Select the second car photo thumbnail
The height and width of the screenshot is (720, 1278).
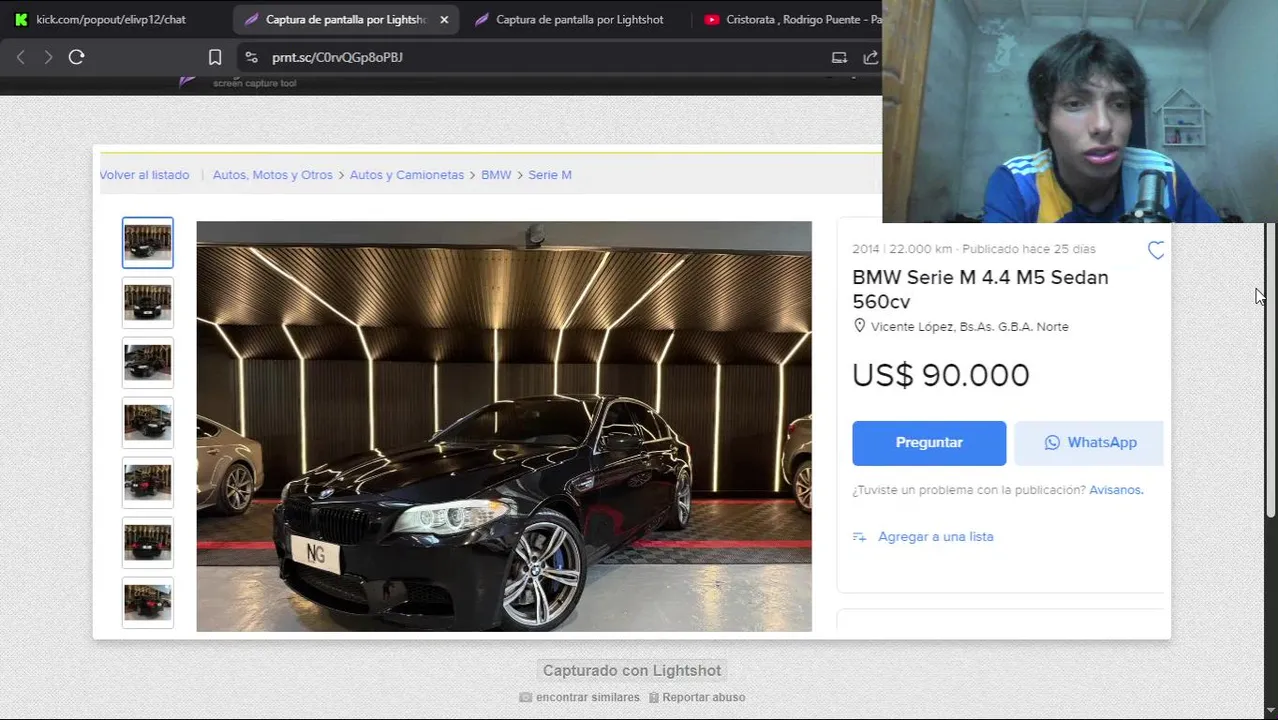(x=148, y=302)
